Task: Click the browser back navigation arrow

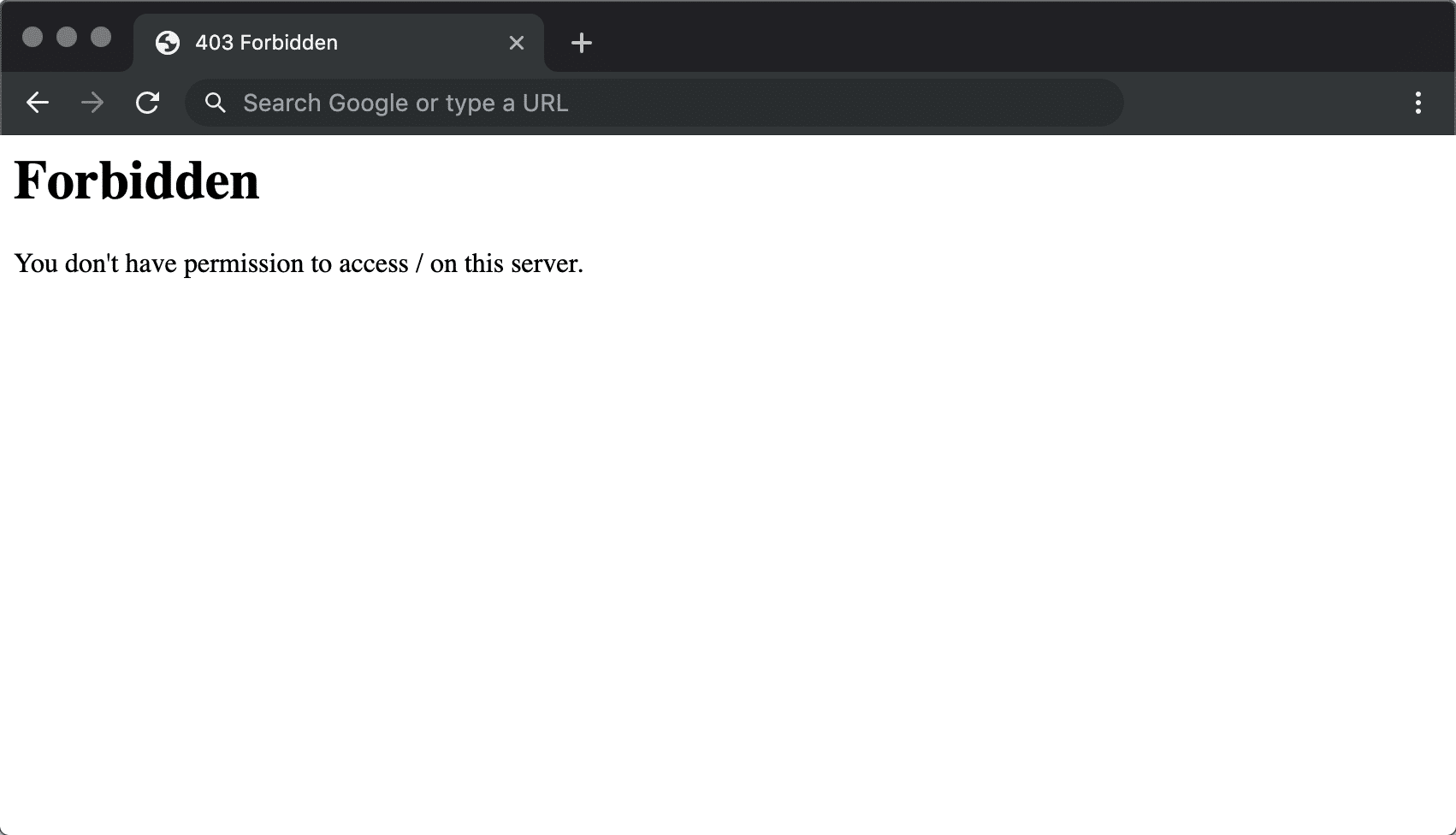Action: click(38, 103)
